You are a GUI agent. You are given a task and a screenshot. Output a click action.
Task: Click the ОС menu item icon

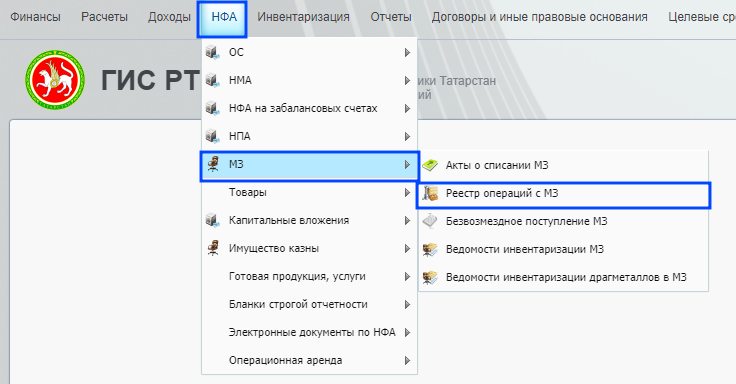click(213, 52)
